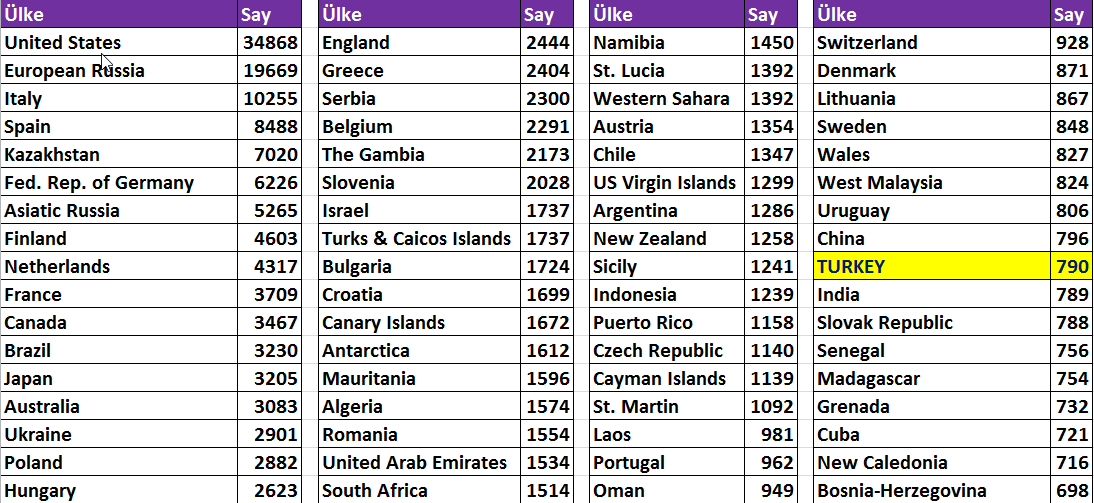Click the Bosnia-Herzegovina cell
The height and width of the screenshot is (503, 1094).
932,490
